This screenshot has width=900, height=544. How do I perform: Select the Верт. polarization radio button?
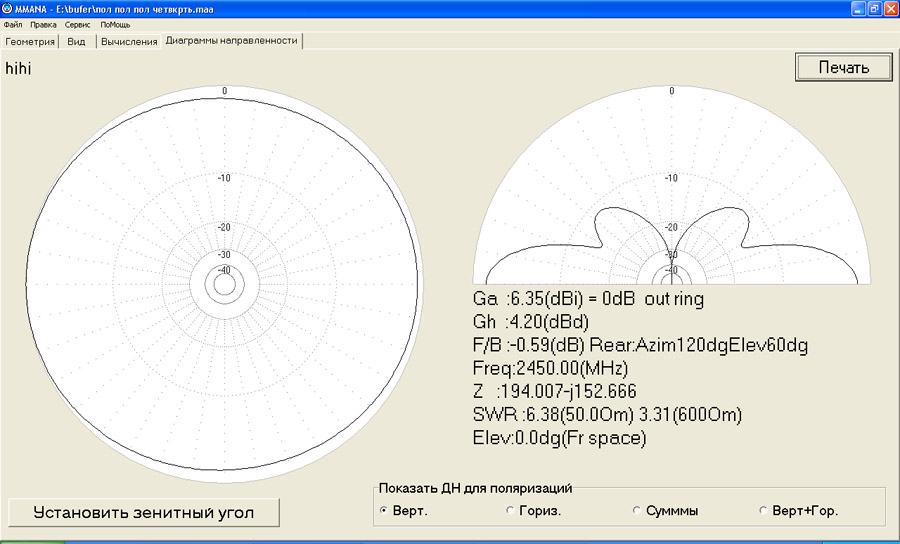(383, 510)
